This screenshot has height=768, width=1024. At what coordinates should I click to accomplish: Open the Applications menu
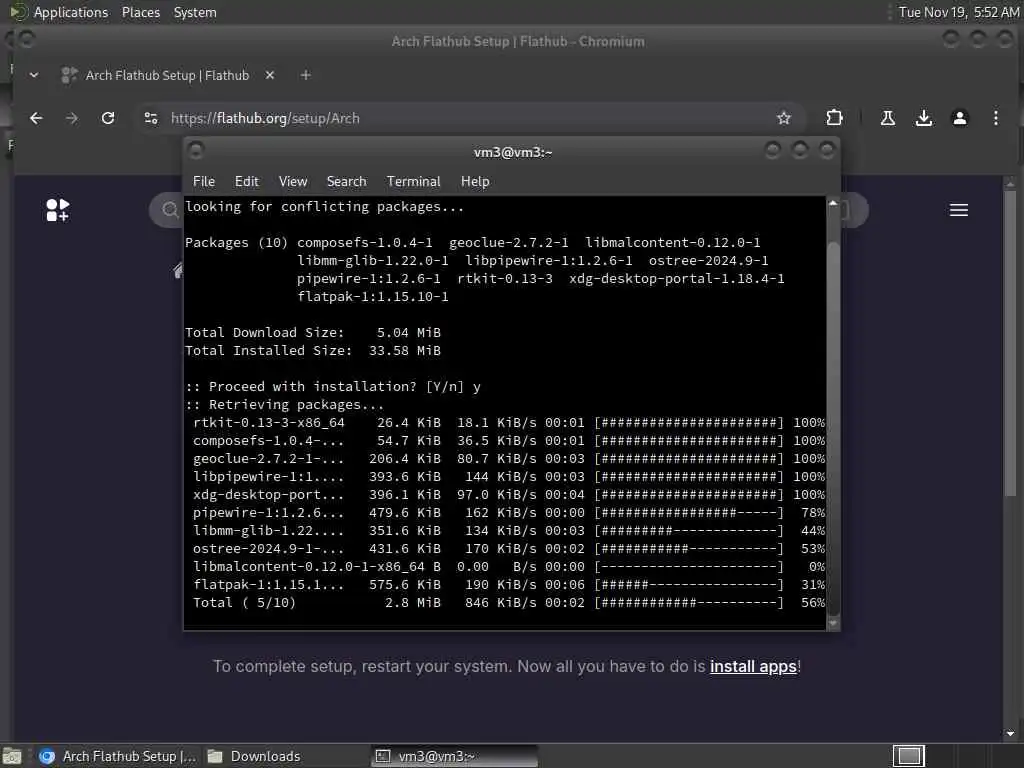71,12
